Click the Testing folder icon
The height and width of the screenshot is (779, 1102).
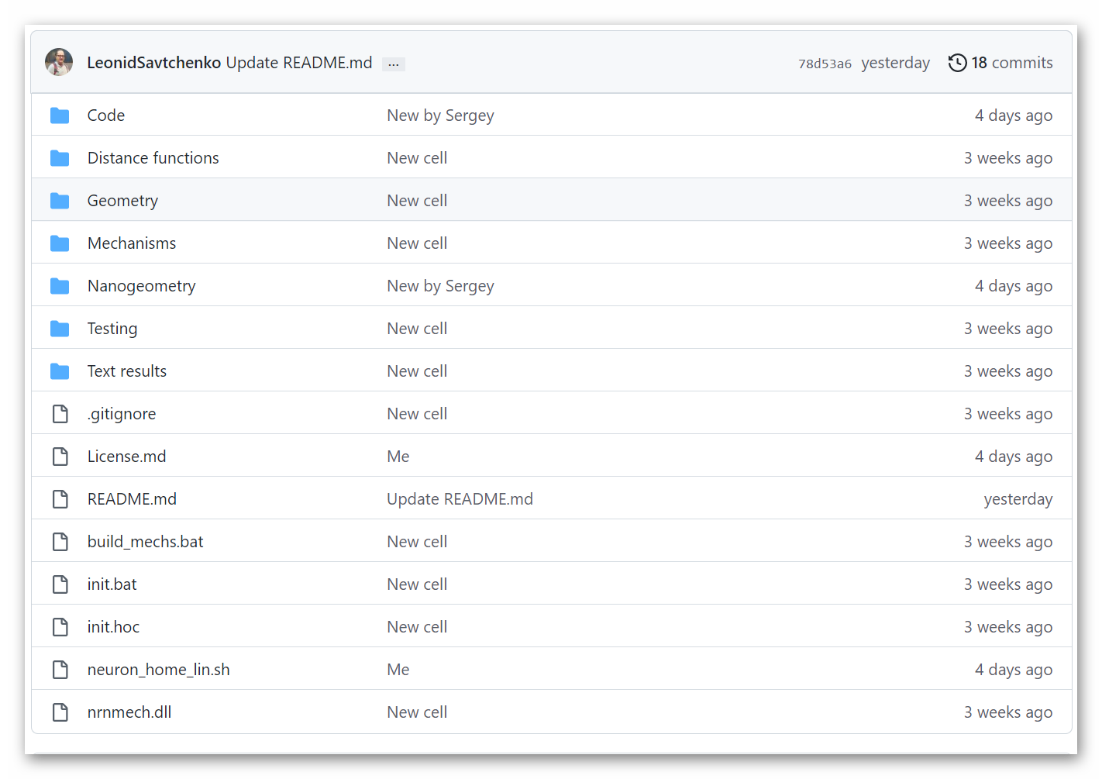click(60, 329)
